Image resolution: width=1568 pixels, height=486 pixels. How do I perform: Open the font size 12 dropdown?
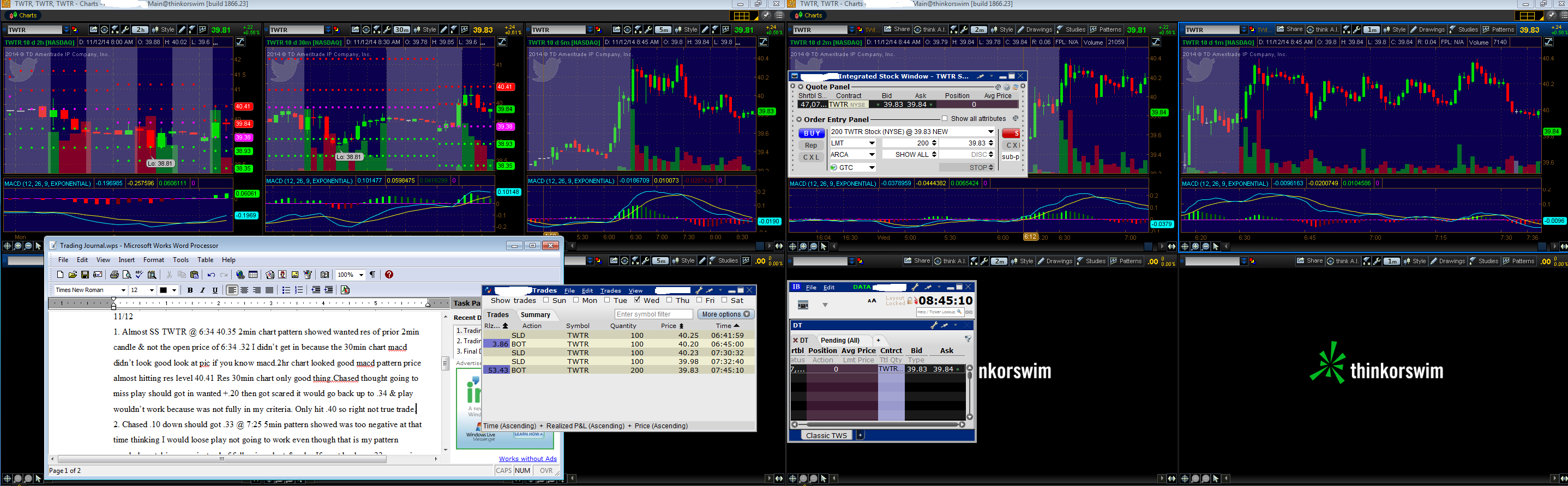coord(152,290)
